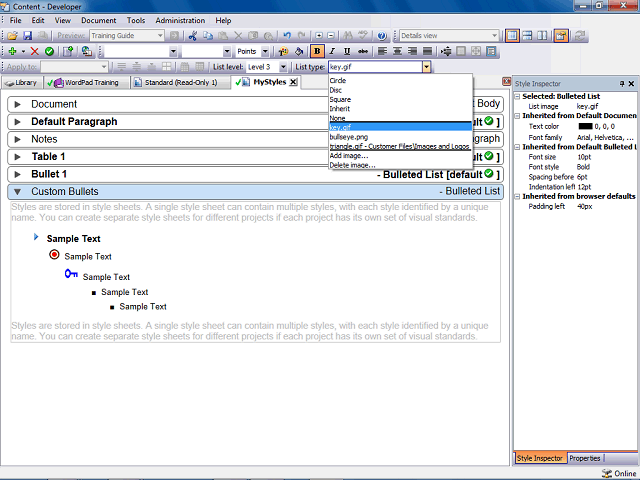Click the open folder toolbar icon
Image resolution: width=640 pixels, height=480 pixels.
pyautogui.click(x=12, y=36)
